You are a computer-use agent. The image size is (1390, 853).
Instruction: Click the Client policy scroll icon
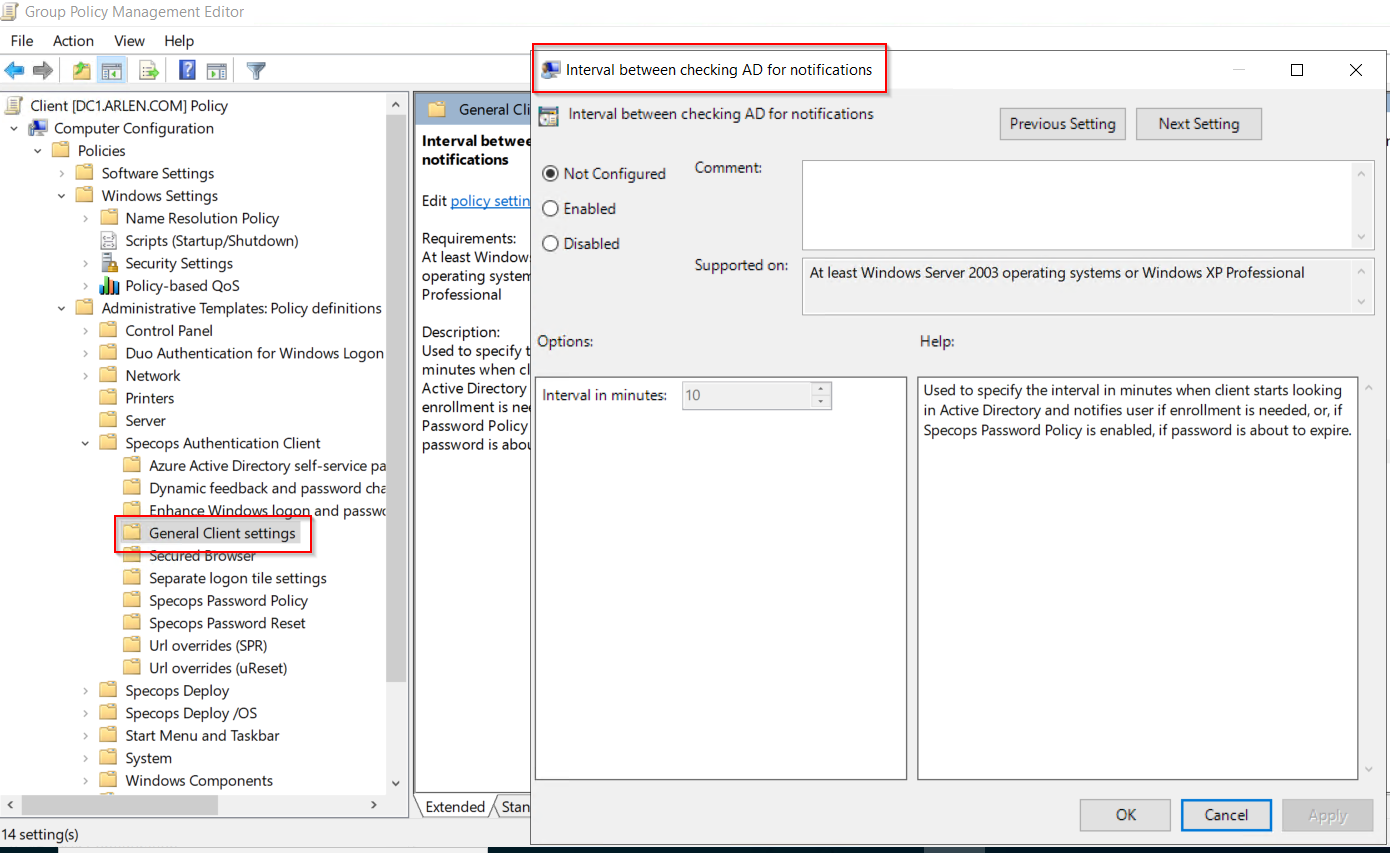pos(15,105)
